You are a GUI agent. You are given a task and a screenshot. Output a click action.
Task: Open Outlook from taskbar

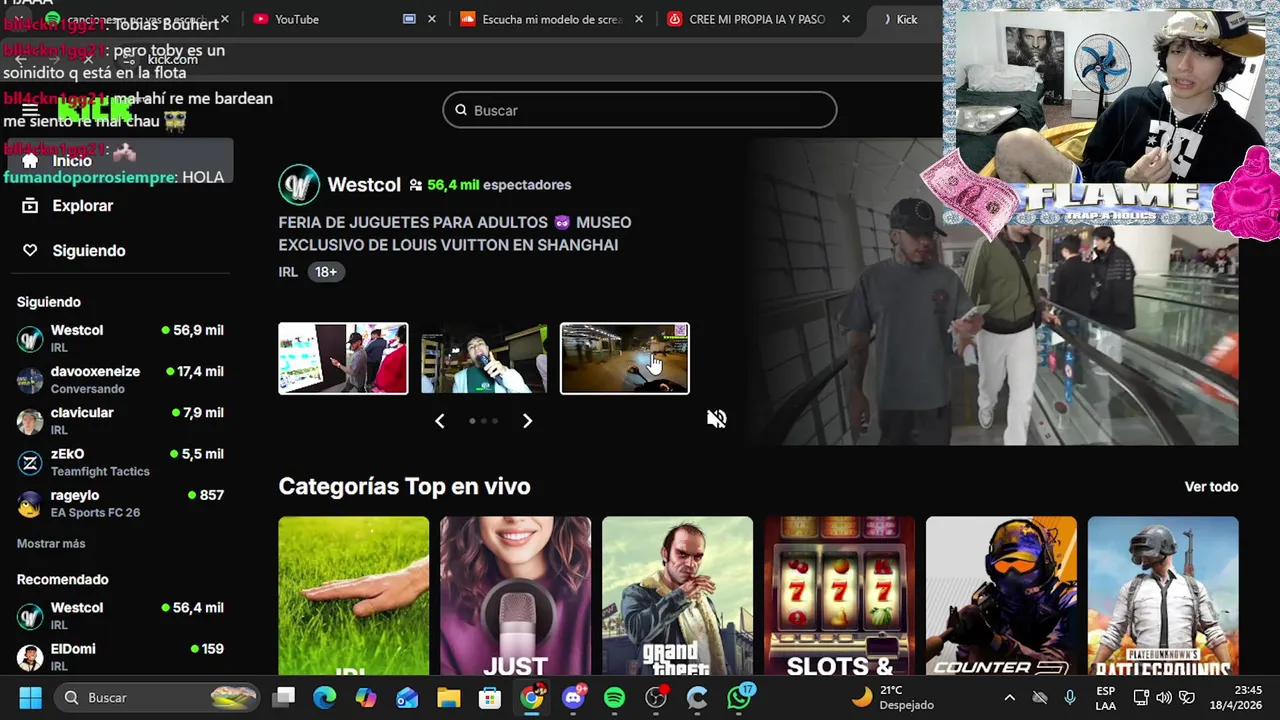tap(407, 697)
